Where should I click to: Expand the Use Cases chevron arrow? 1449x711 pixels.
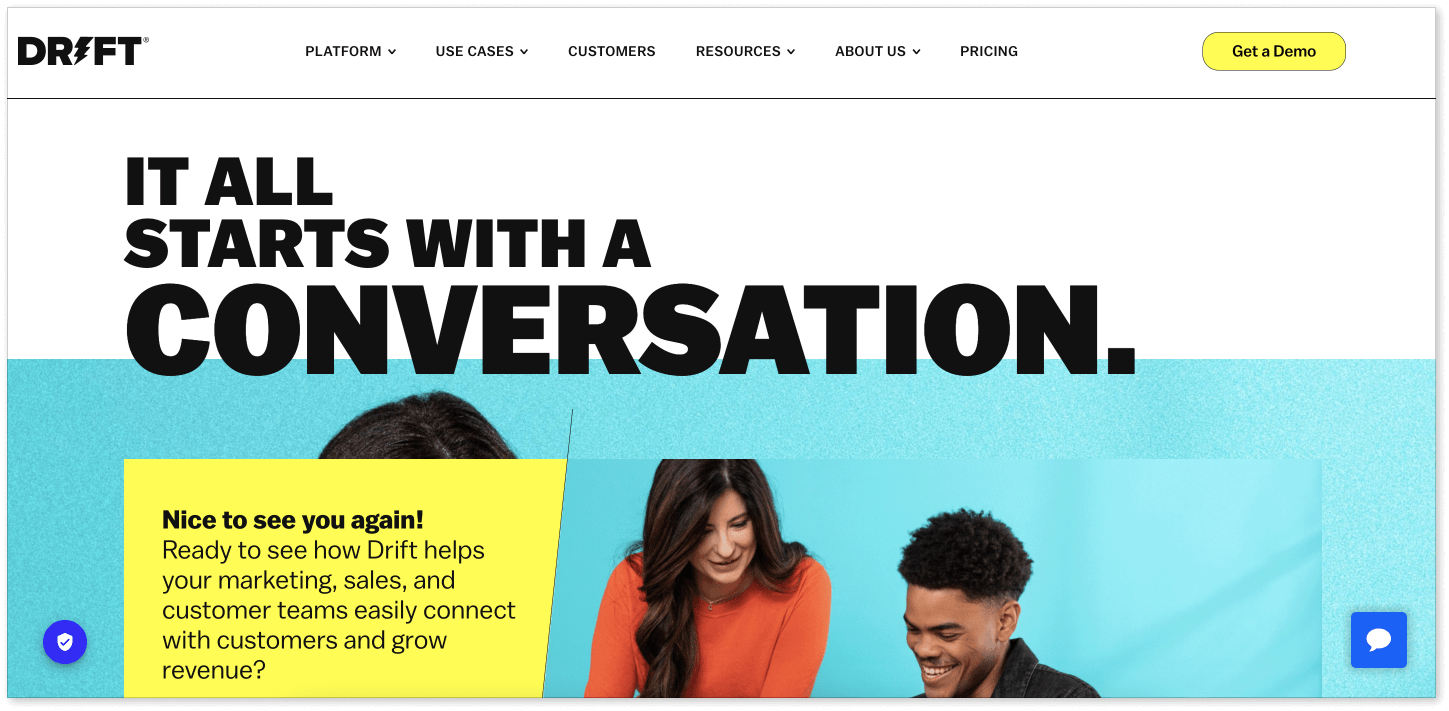point(524,52)
